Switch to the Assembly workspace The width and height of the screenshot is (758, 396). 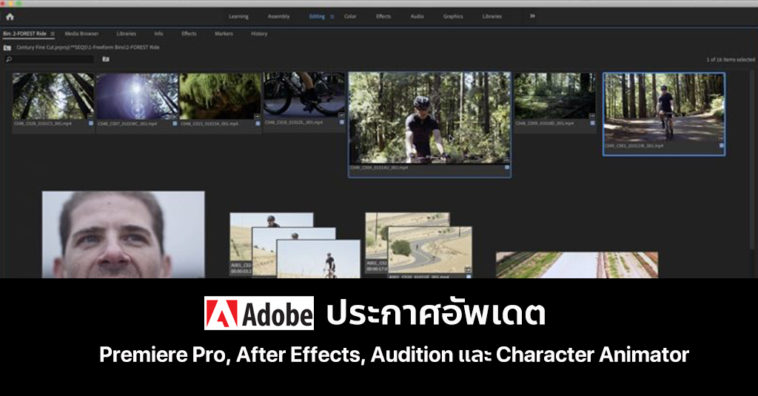(278, 16)
